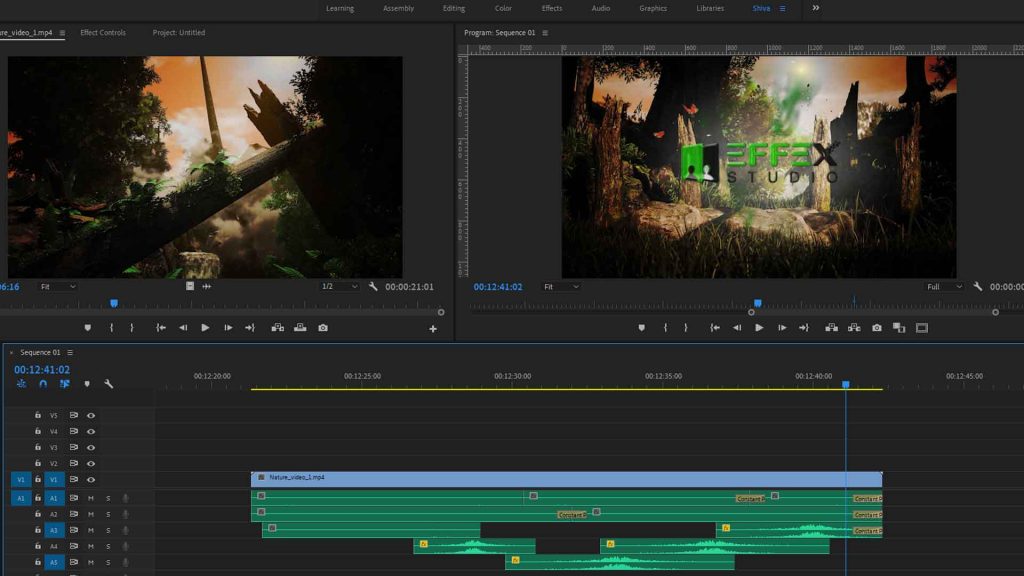The height and width of the screenshot is (576, 1024).
Task: Open the Project: Untitled tab
Action: tap(179, 33)
